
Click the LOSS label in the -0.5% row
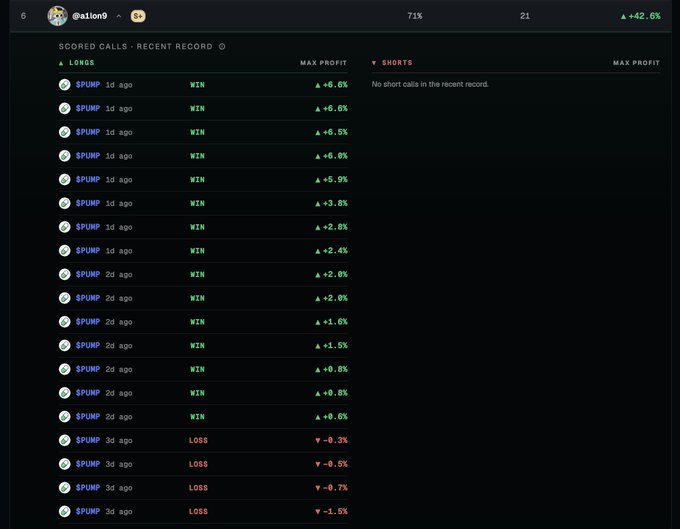click(198, 464)
